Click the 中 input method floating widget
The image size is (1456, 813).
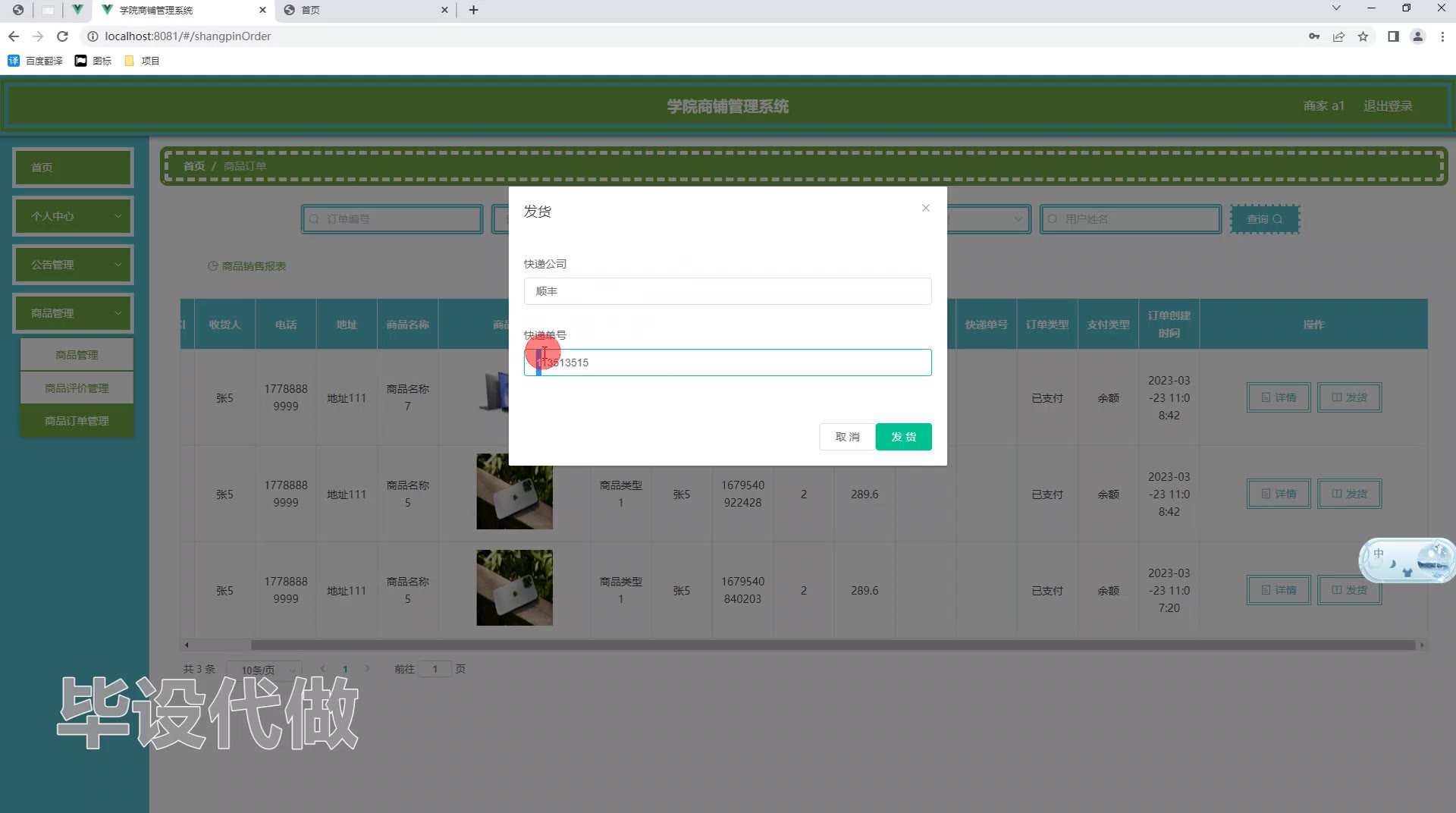click(x=1407, y=560)
